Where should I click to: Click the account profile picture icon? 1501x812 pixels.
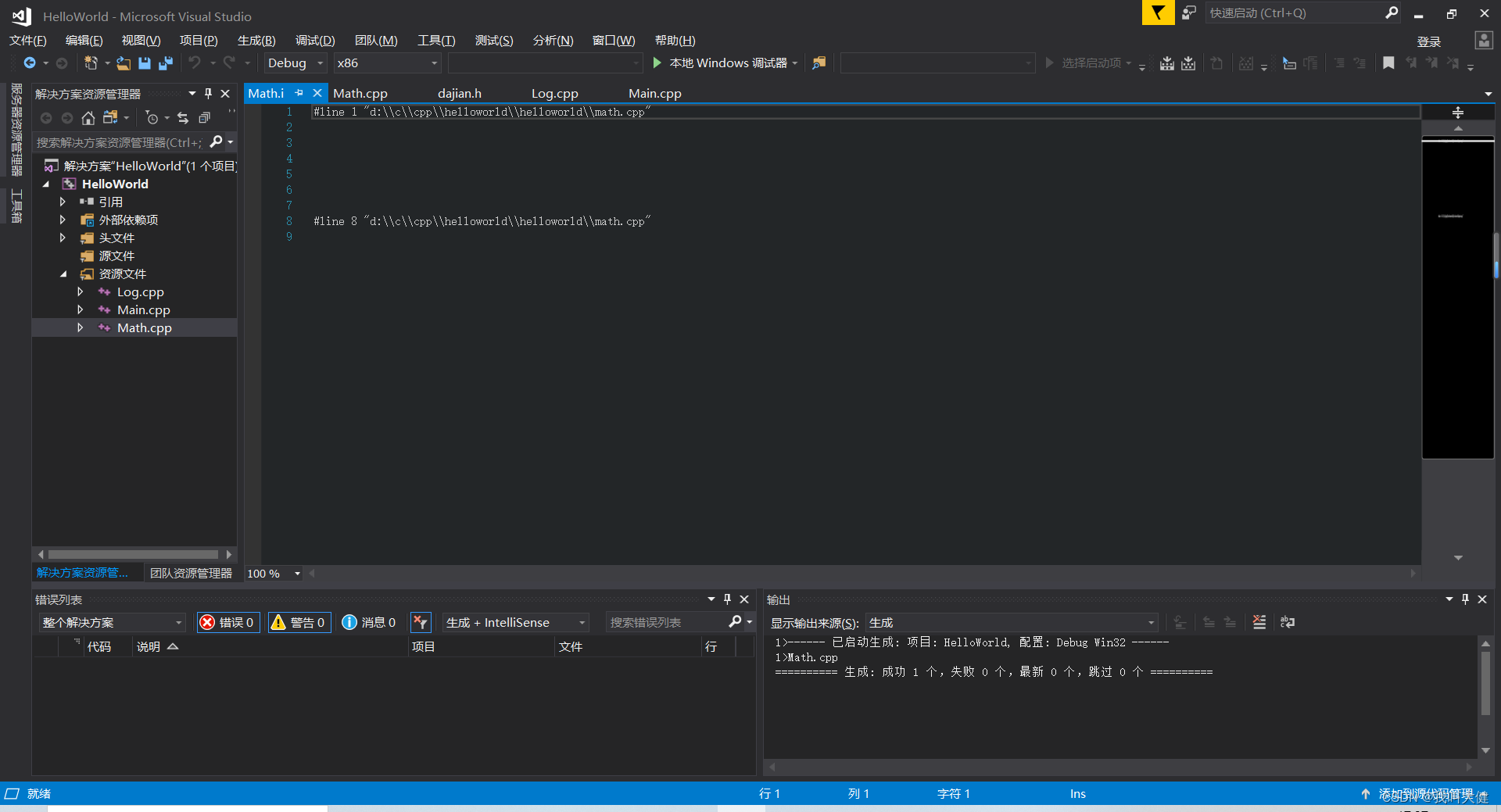pos(1483,40)
